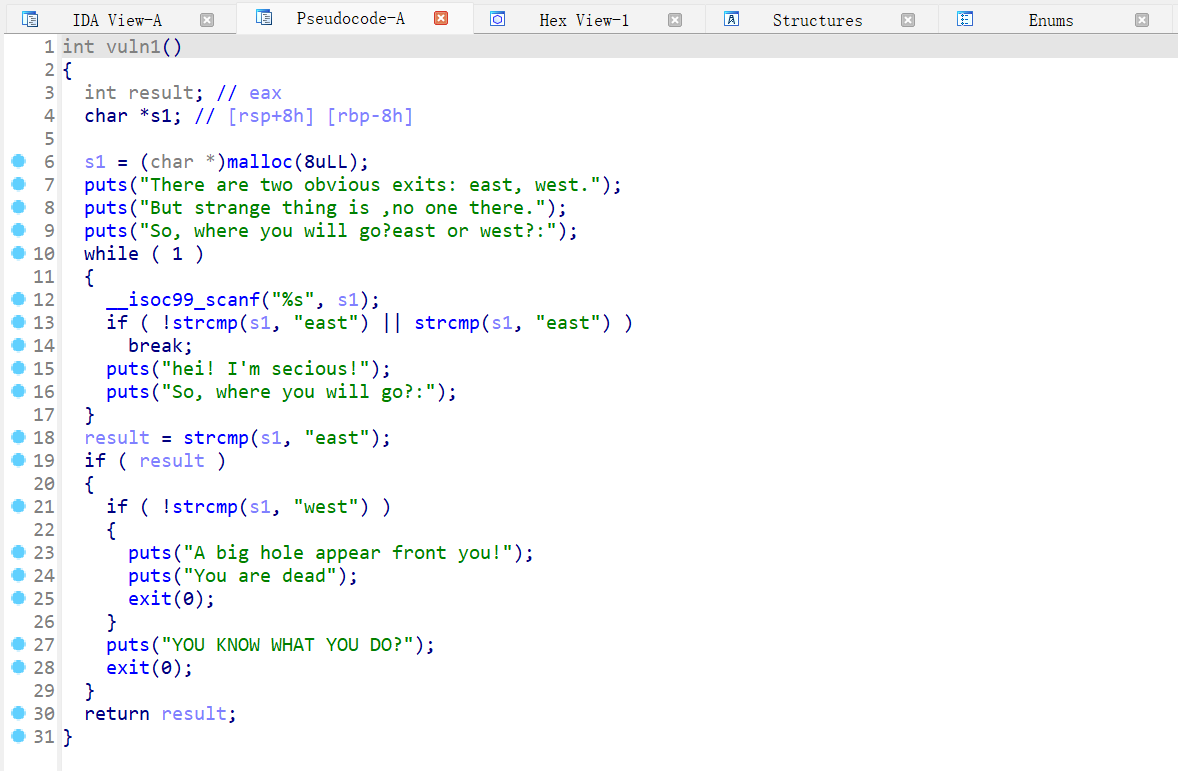
Task: Switch to the Structures tab
Action: [x=817, y=20]
